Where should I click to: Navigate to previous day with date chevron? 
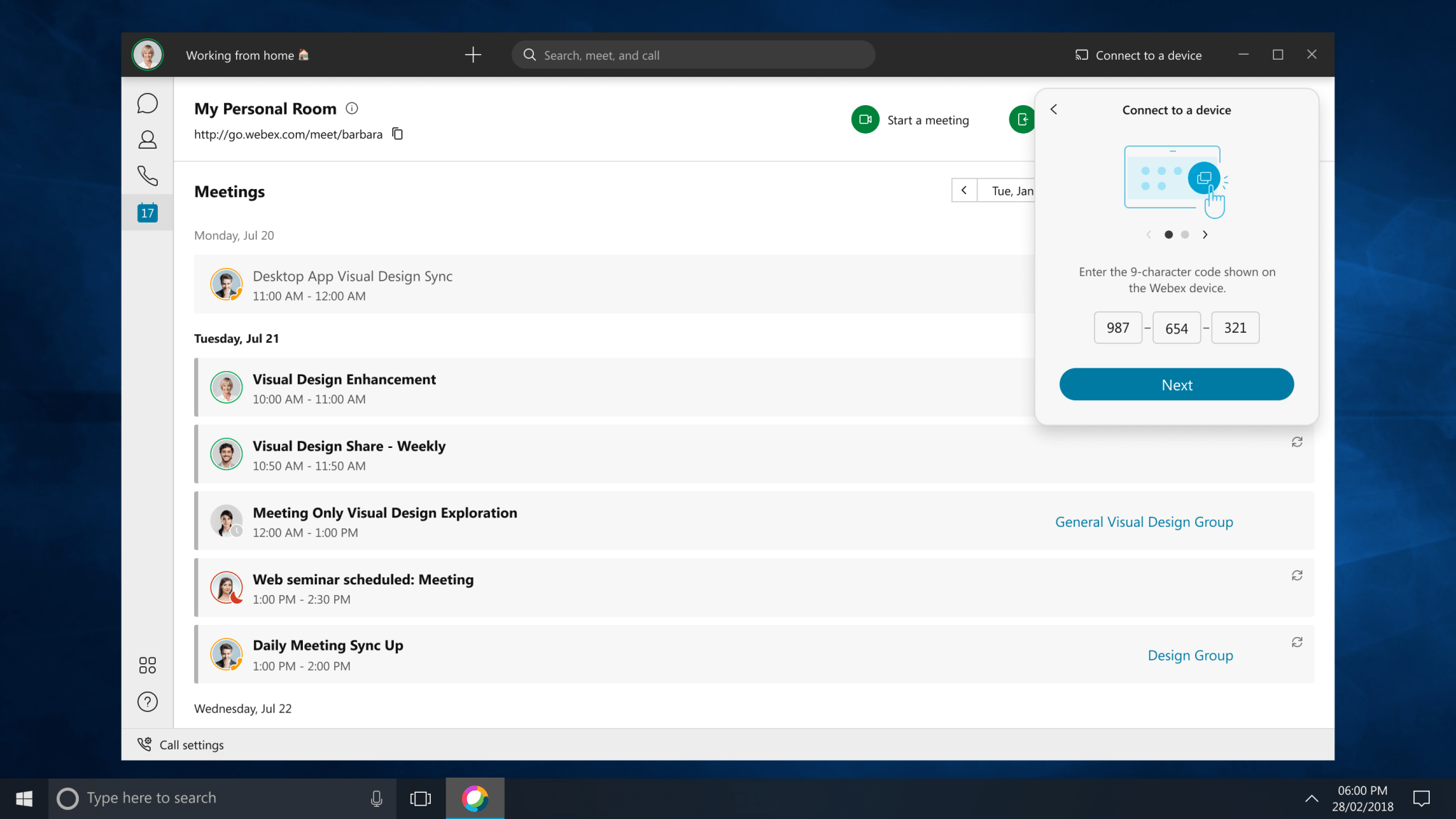tap(963, 191)
